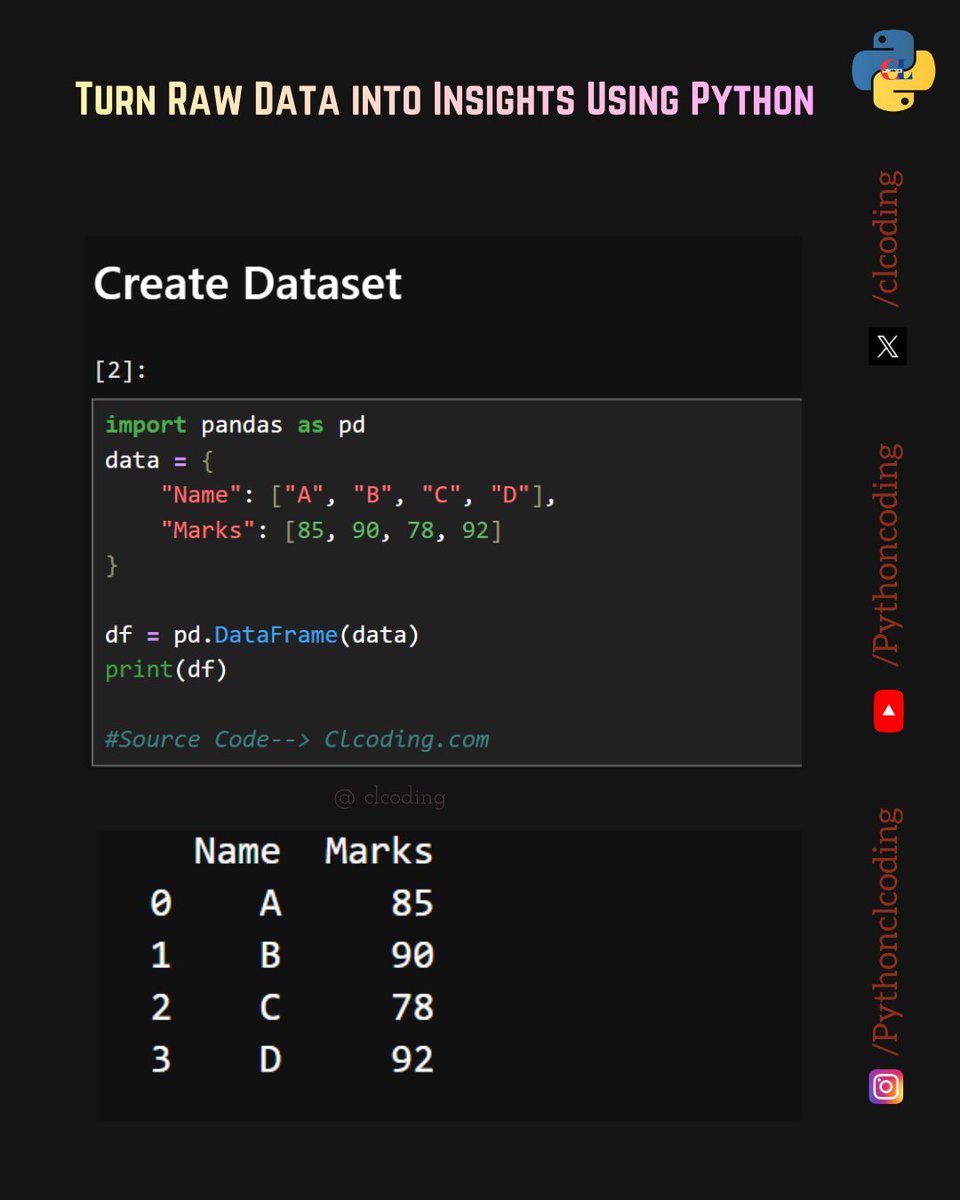The image size is (960, 1200).
Task: Select the white X glyph in the black square
Action: pos(887,347)
